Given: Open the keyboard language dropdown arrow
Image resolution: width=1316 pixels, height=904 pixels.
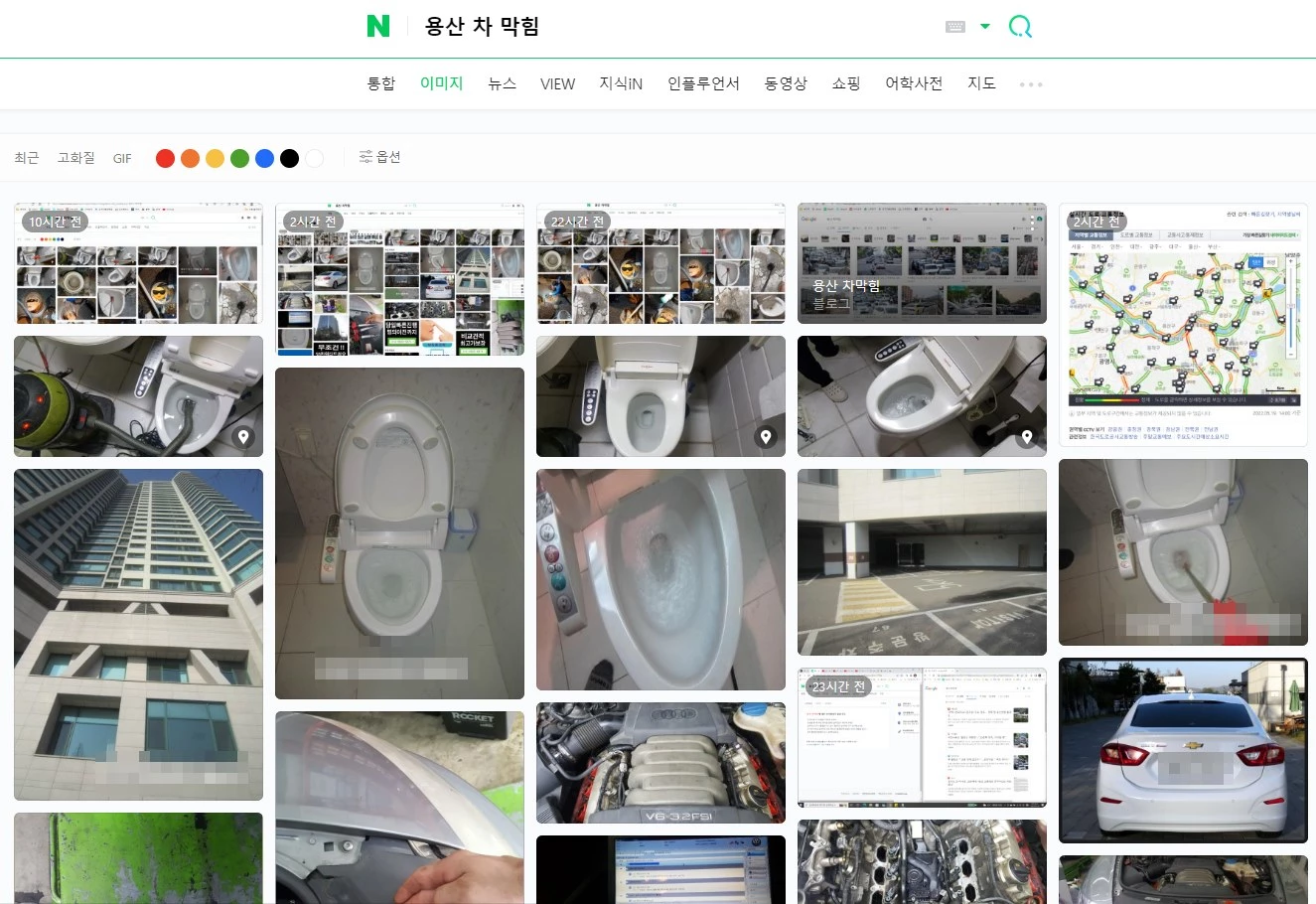Looking at the screenshot, I should [x=983, y=27].
